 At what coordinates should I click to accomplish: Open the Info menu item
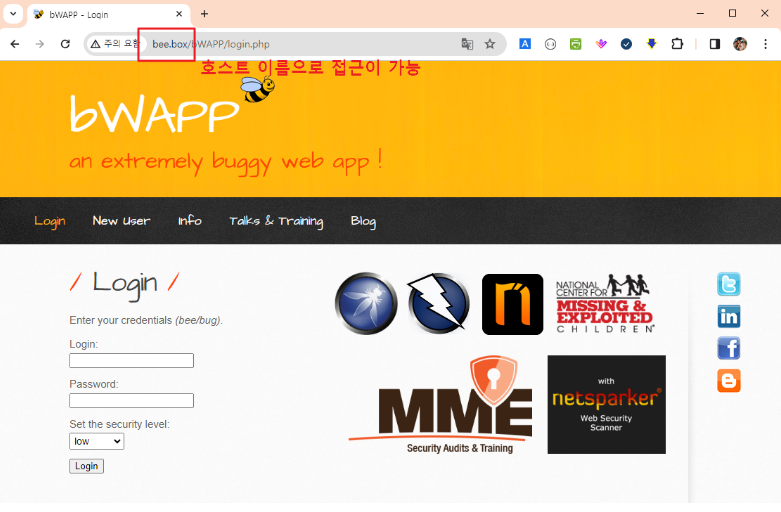pyautogui.click(x=190, y=221)
